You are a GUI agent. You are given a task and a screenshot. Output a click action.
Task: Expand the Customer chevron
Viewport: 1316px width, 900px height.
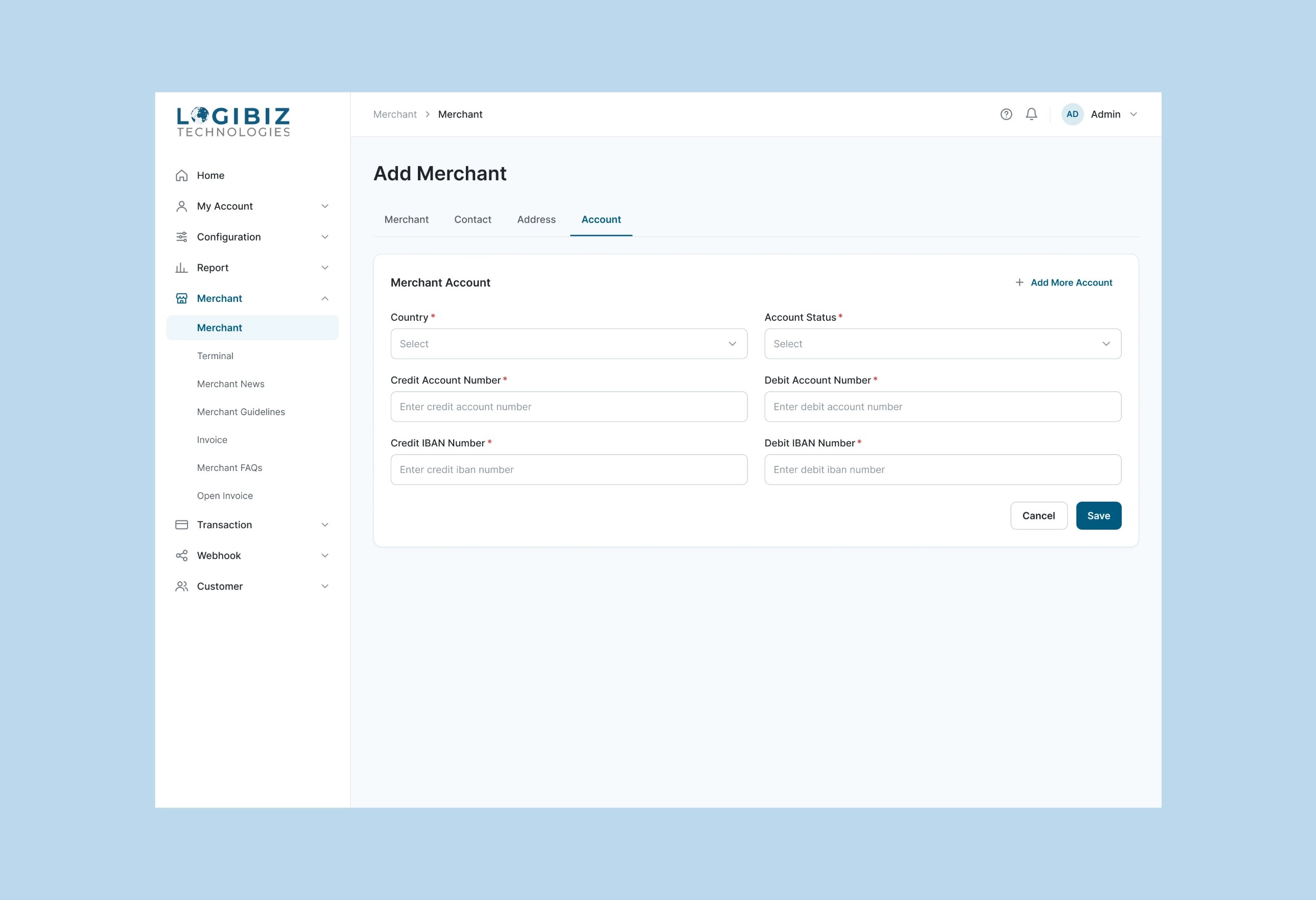click(324, 586)
